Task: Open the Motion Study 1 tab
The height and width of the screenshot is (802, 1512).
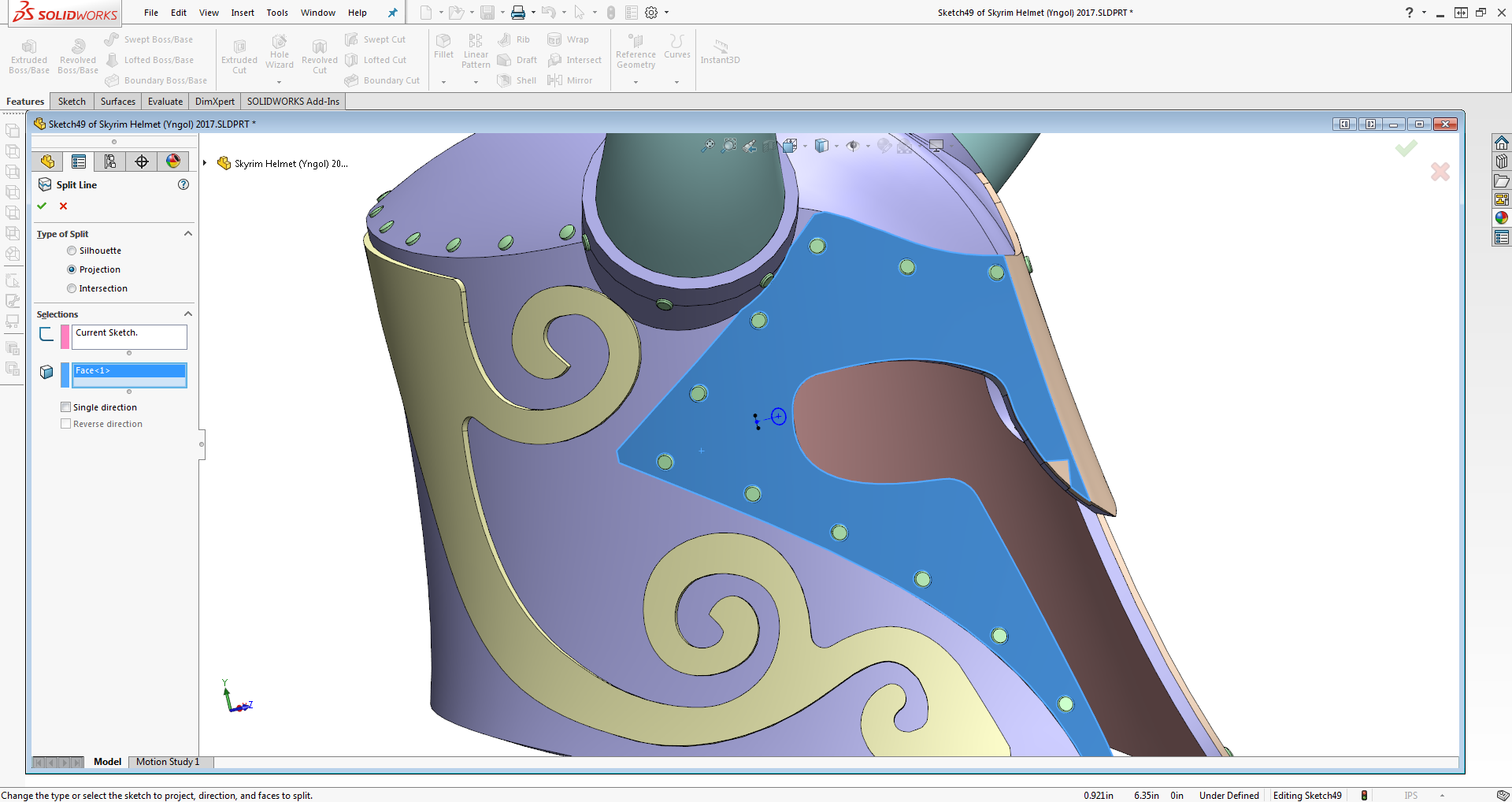Action: 168,762
